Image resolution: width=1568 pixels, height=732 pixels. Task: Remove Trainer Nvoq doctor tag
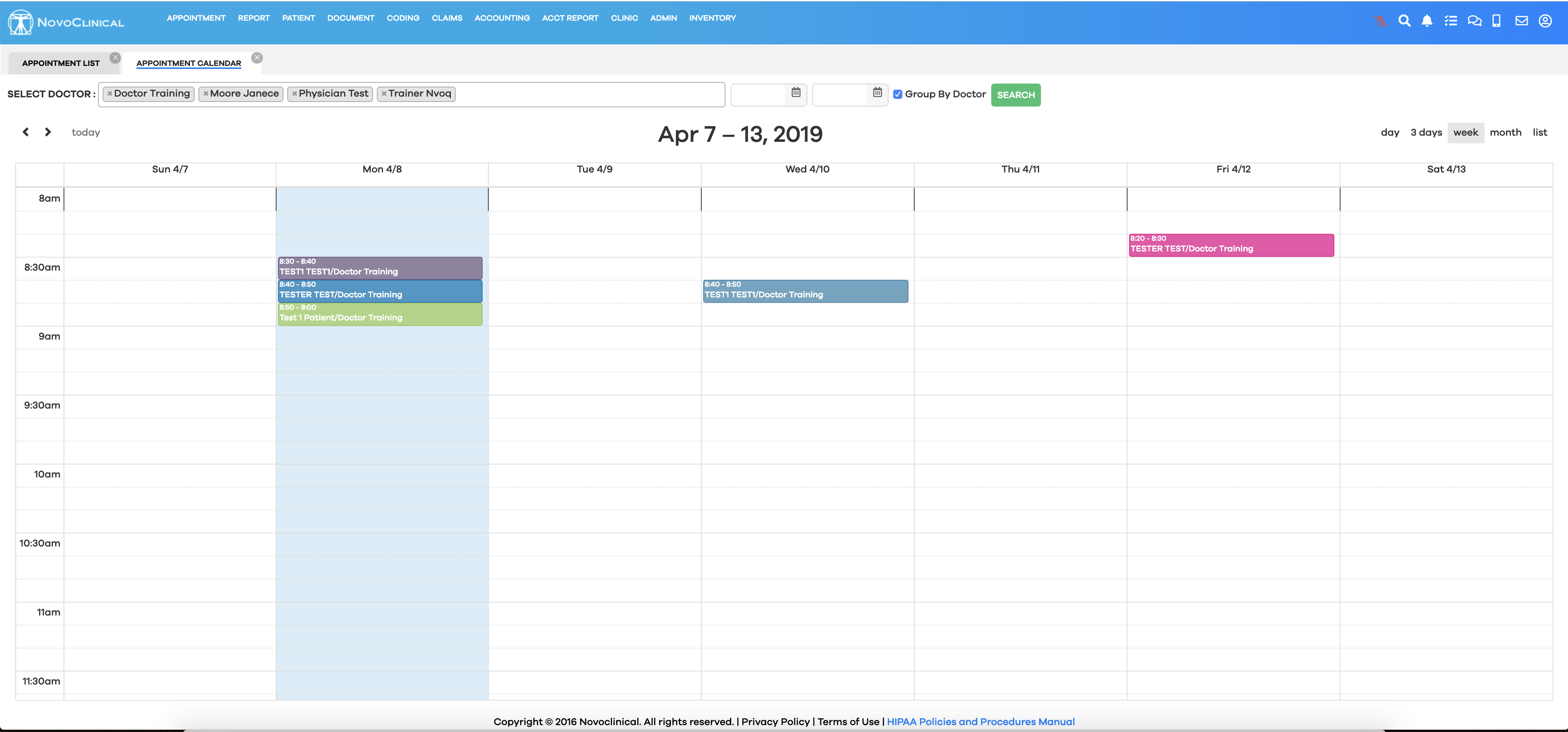pyautogui.click(x=384, y=94)
